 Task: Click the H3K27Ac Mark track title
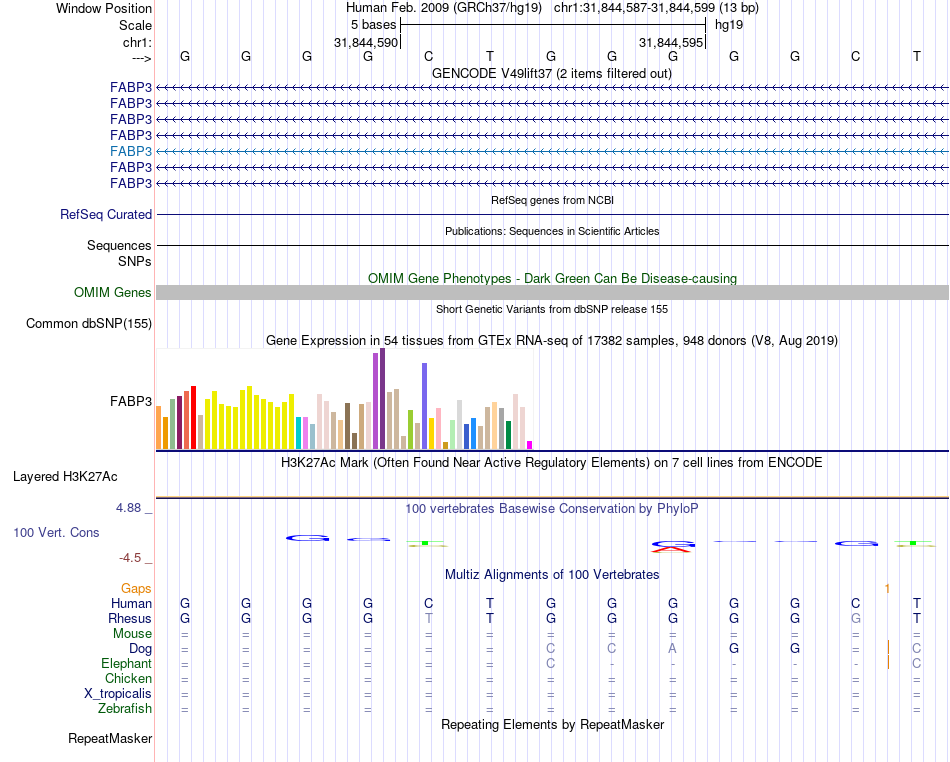pyautogui.click(x=552, y=463)
